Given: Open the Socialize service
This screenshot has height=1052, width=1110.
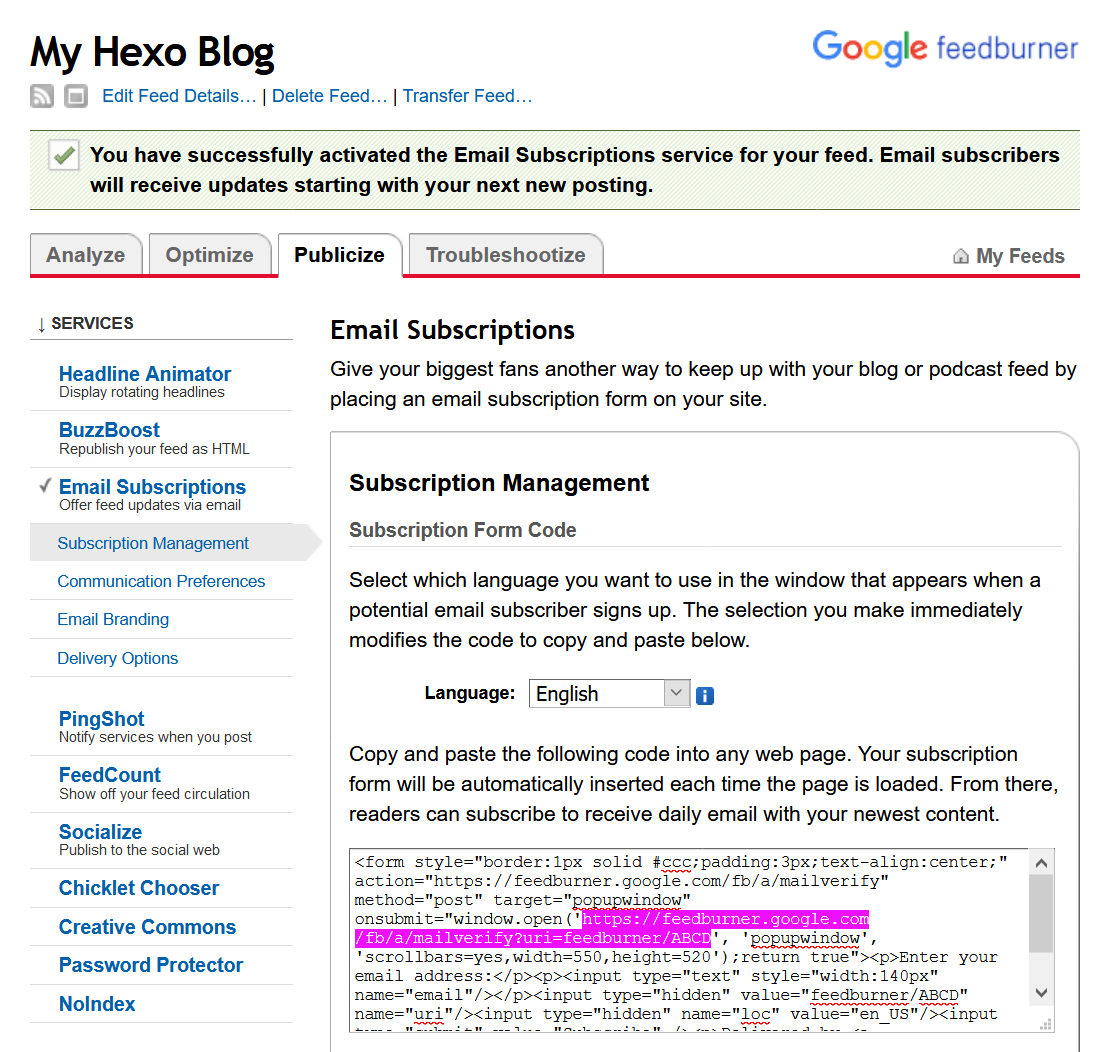Looking at the screenshot, I should (101, 832).
